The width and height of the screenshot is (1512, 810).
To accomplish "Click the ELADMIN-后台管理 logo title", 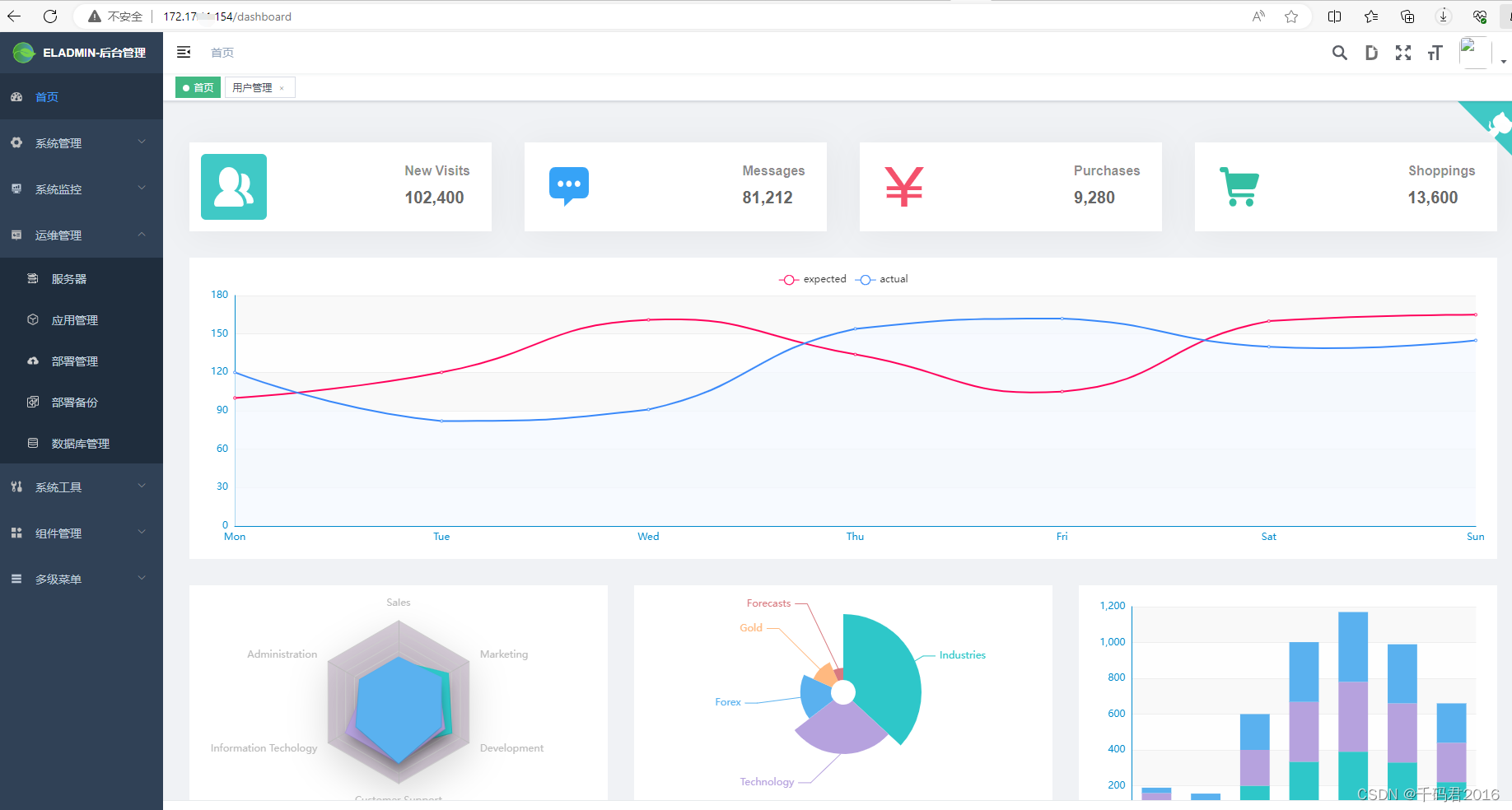I will click(94, 53).
